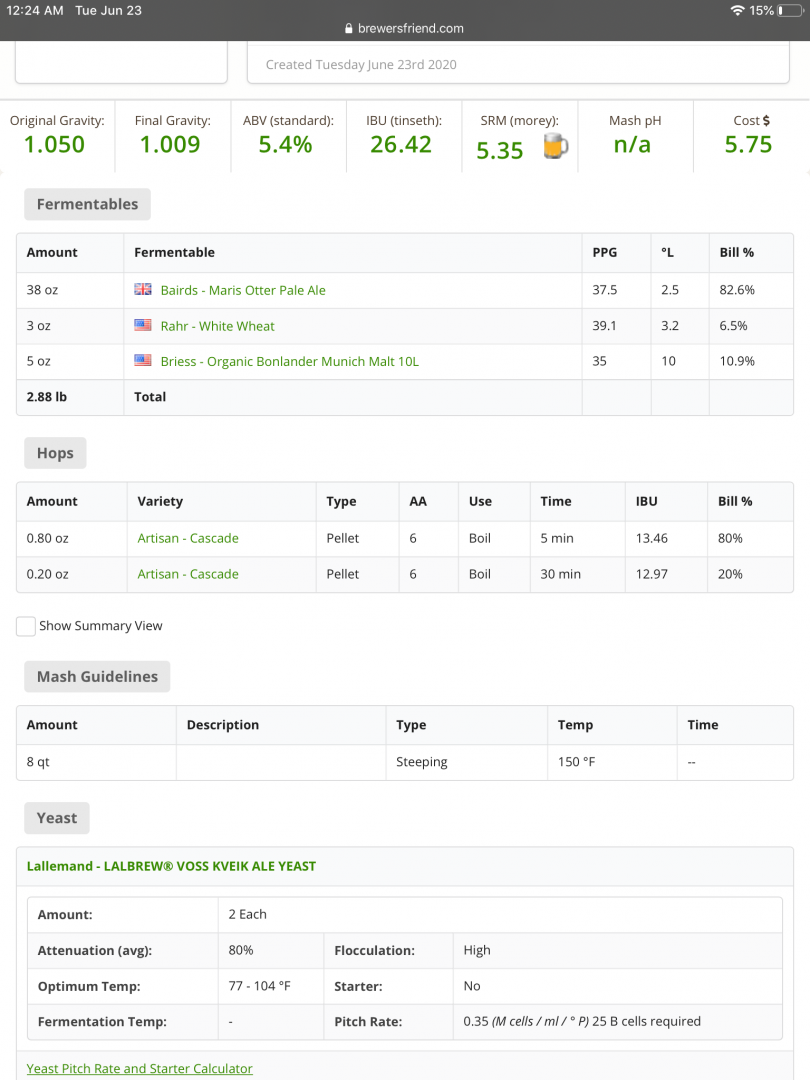This screenshot has height=1080, width=810.
Task: Select the Yeast section header
Action: coord(57,818)
